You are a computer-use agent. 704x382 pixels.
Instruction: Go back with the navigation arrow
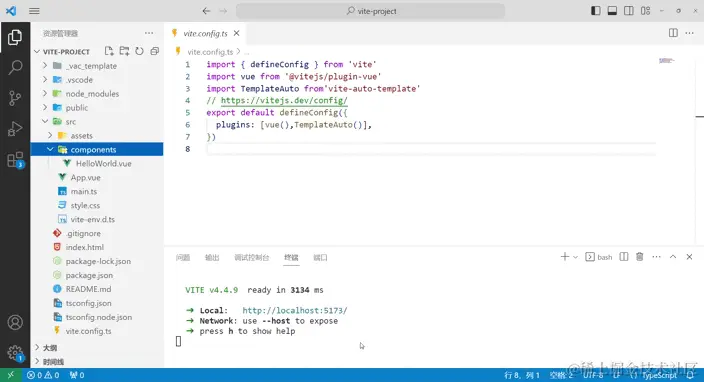pos(206,11)
